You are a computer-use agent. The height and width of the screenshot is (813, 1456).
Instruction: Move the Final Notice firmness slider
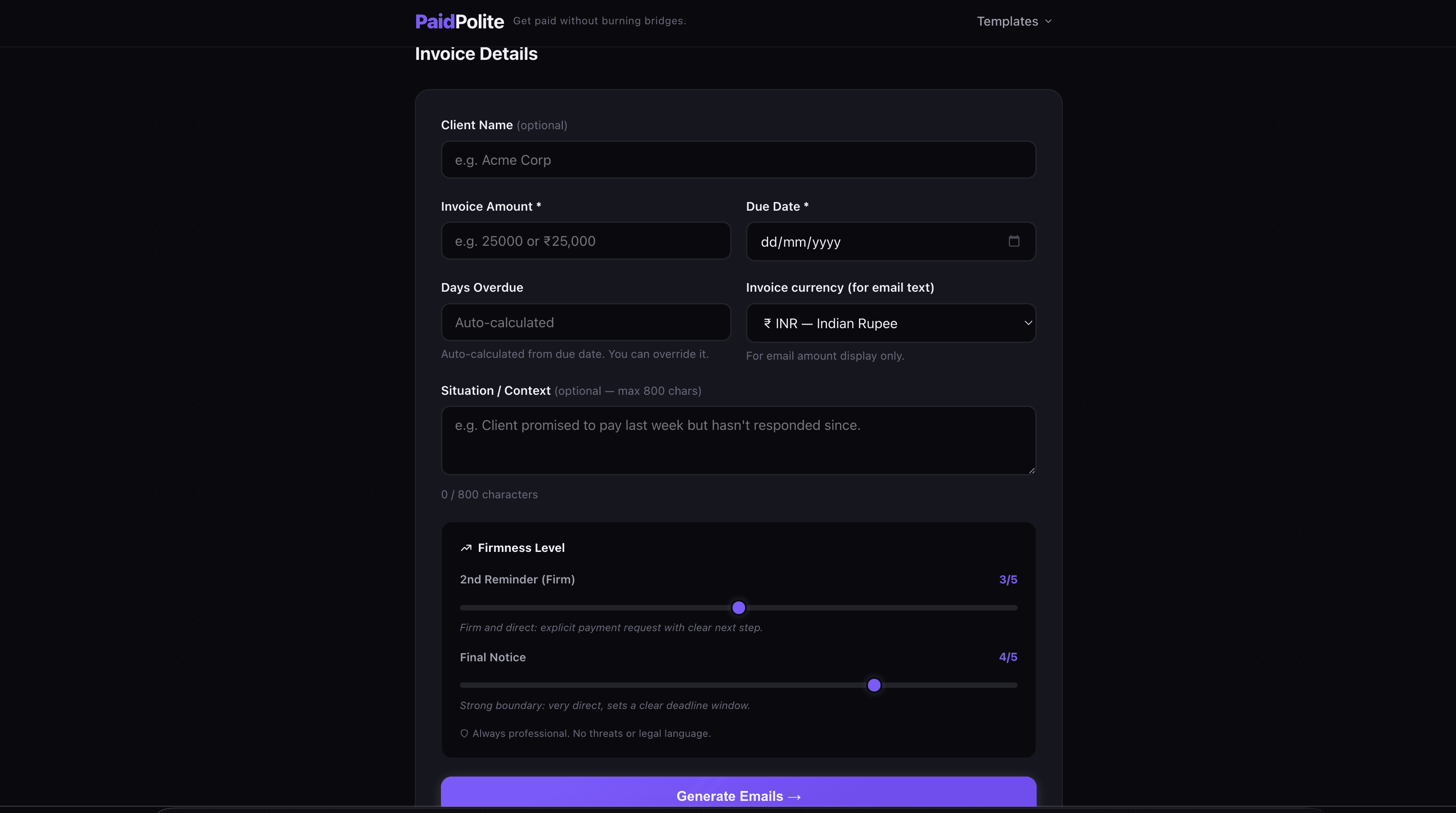(x=874, y=685)
